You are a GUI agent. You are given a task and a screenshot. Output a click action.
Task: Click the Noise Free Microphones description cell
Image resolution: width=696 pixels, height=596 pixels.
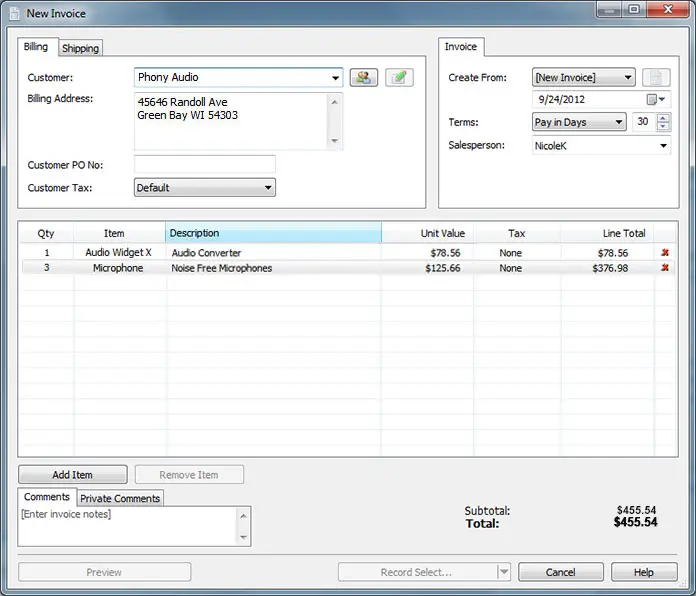273,268
